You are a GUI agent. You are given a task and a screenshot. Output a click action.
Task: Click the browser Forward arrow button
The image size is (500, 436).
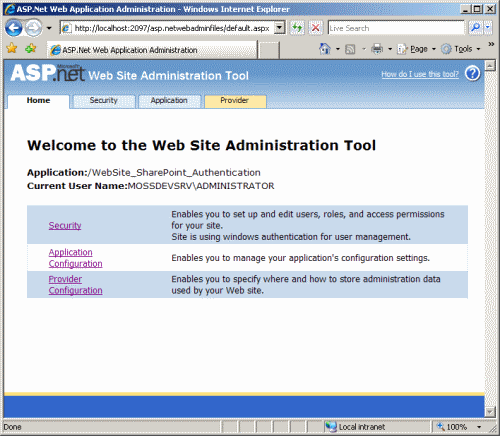33,28
